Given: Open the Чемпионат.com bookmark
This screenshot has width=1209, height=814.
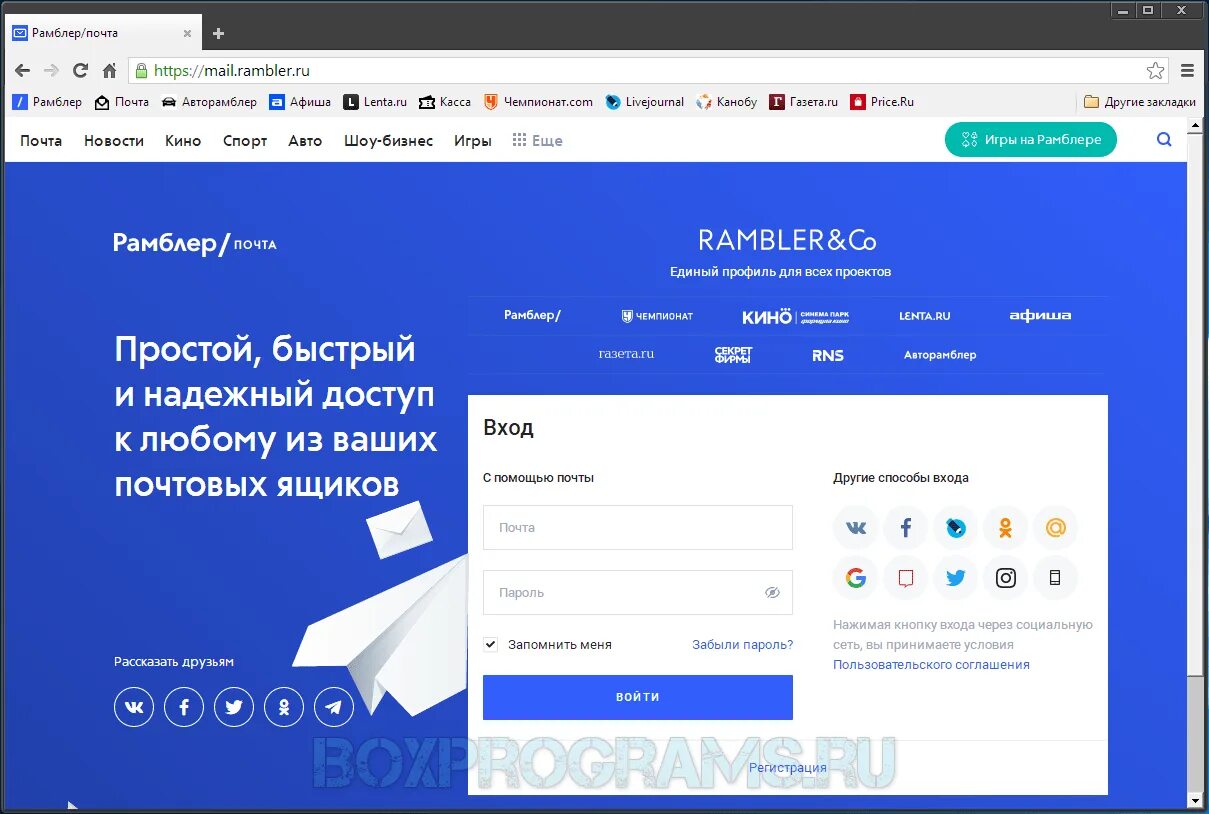Looking at the screenshot, I should point(538,102).
